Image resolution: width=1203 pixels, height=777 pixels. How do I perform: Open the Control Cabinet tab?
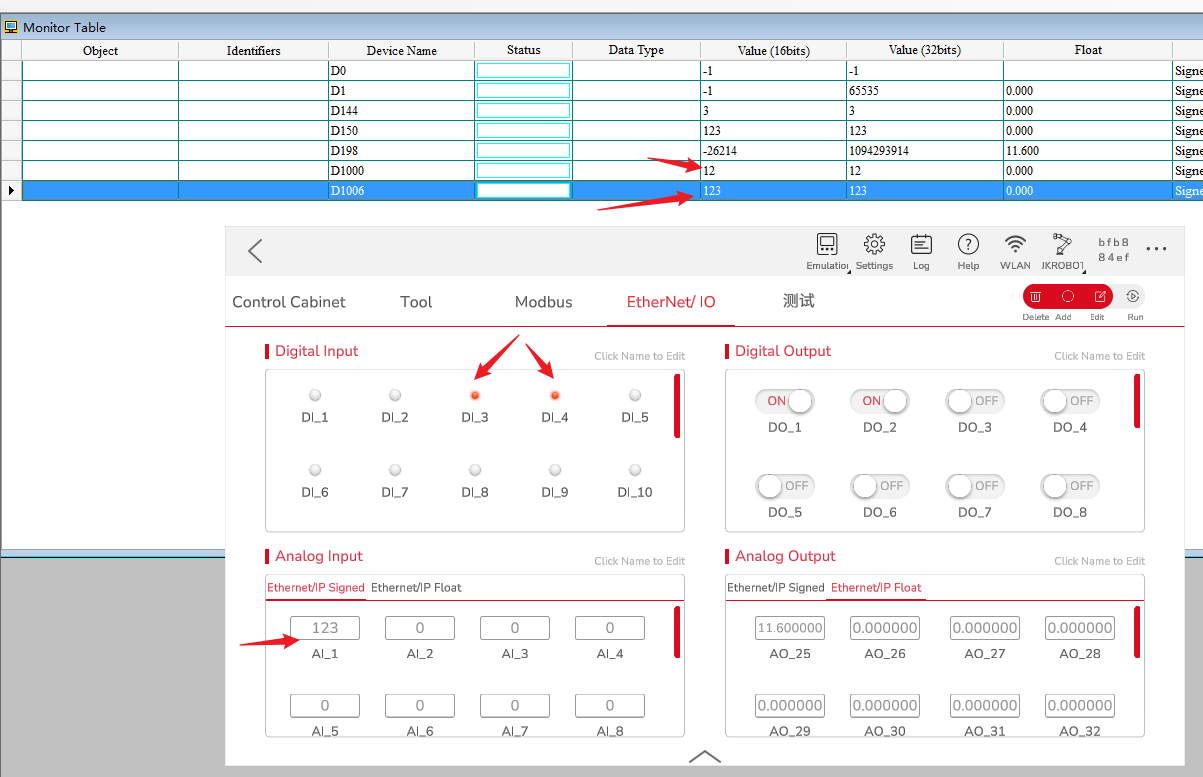pos(289,302)
